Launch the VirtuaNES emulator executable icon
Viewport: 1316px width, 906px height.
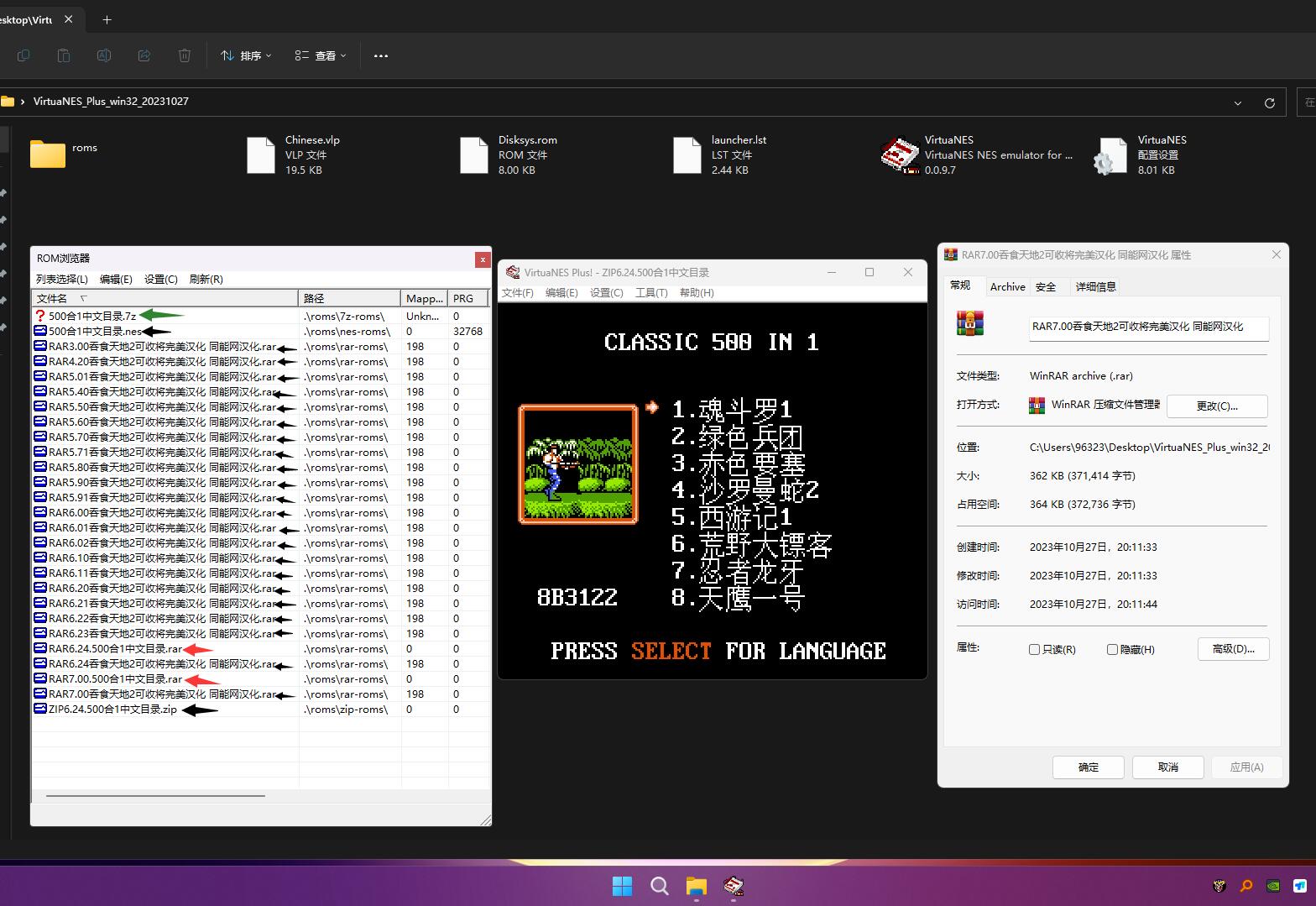coord(900,155)
